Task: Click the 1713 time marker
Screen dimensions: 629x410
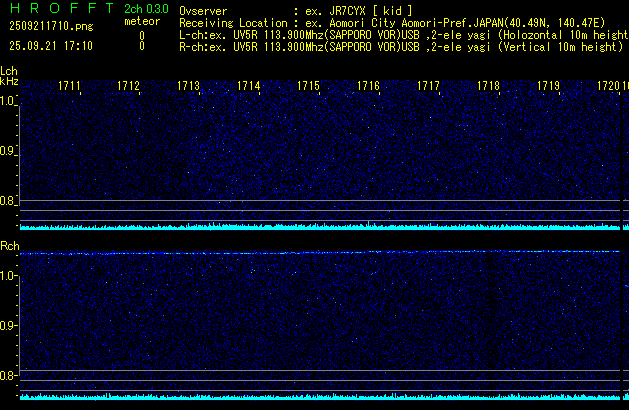Action: point(189,87)
